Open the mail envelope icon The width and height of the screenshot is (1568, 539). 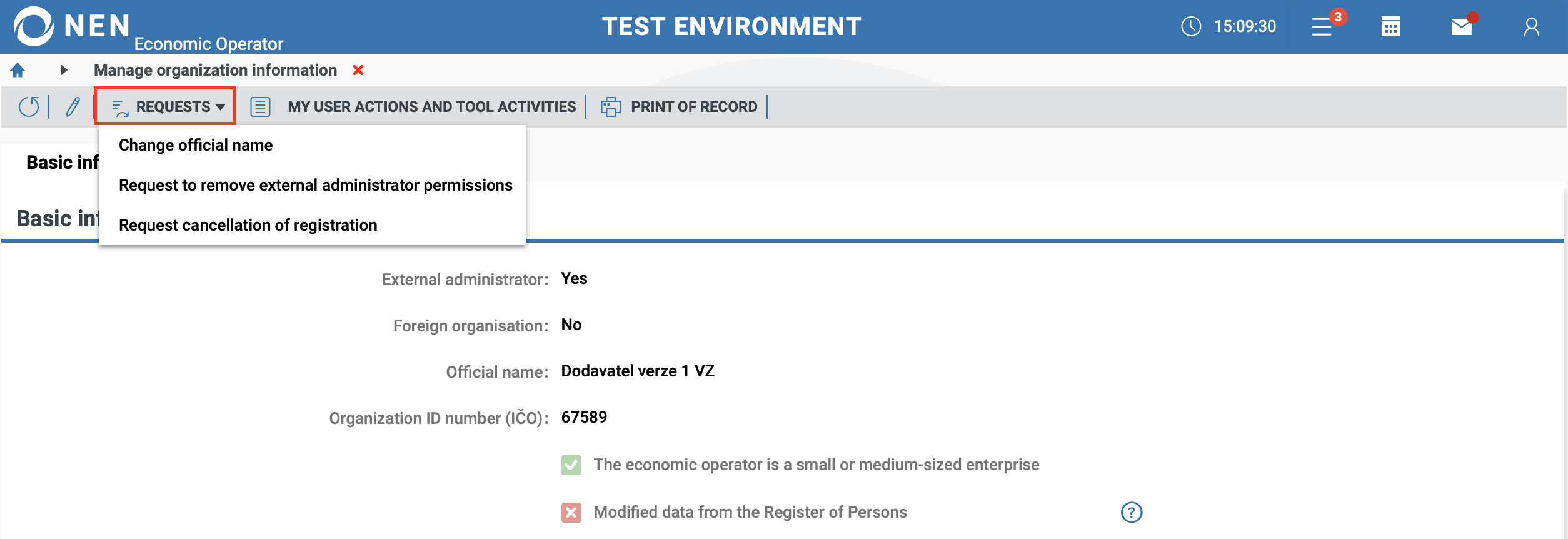pos(1461,27)
